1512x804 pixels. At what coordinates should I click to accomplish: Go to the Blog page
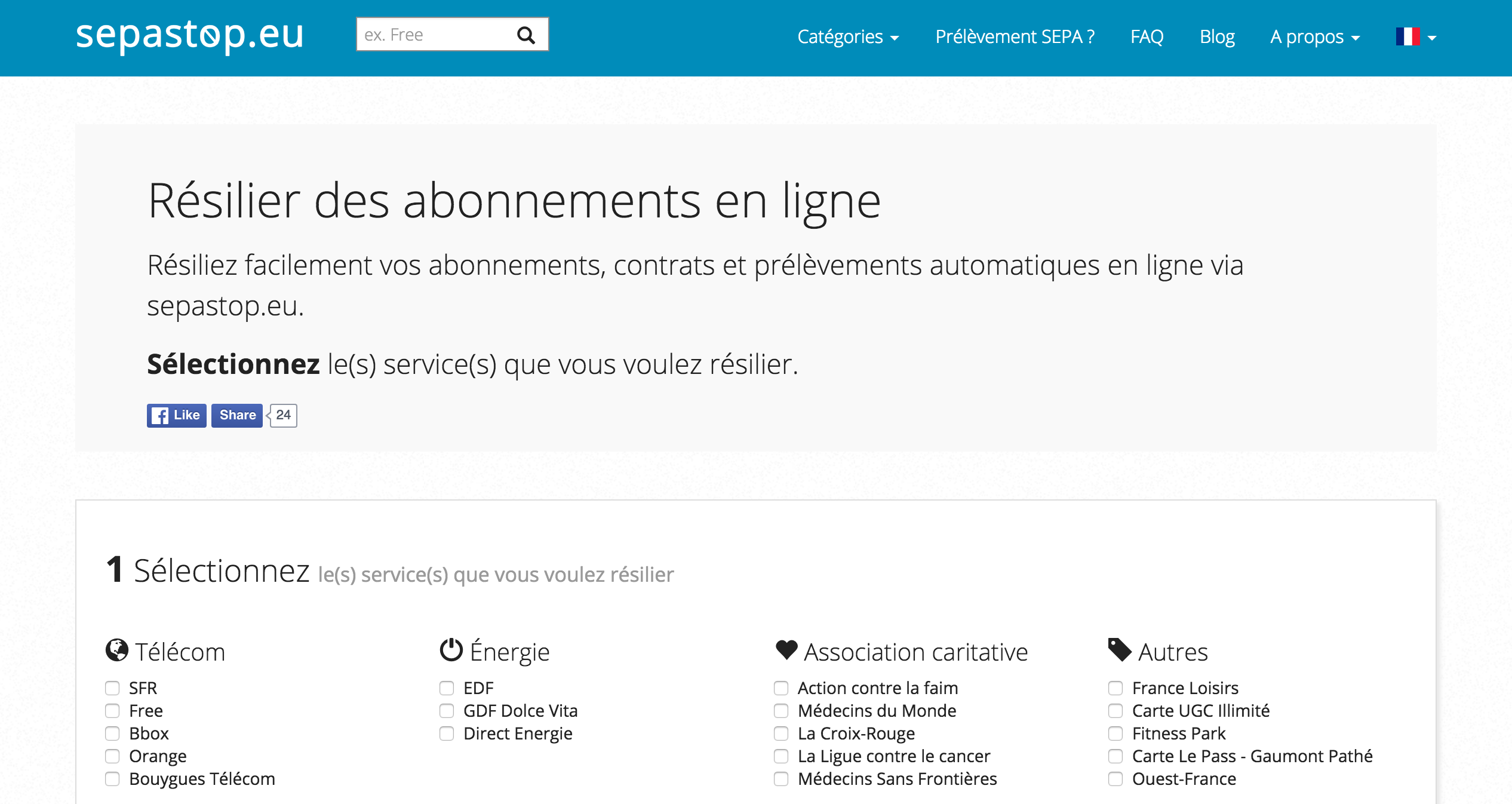pyautogui.click(x=1217, y=37)
